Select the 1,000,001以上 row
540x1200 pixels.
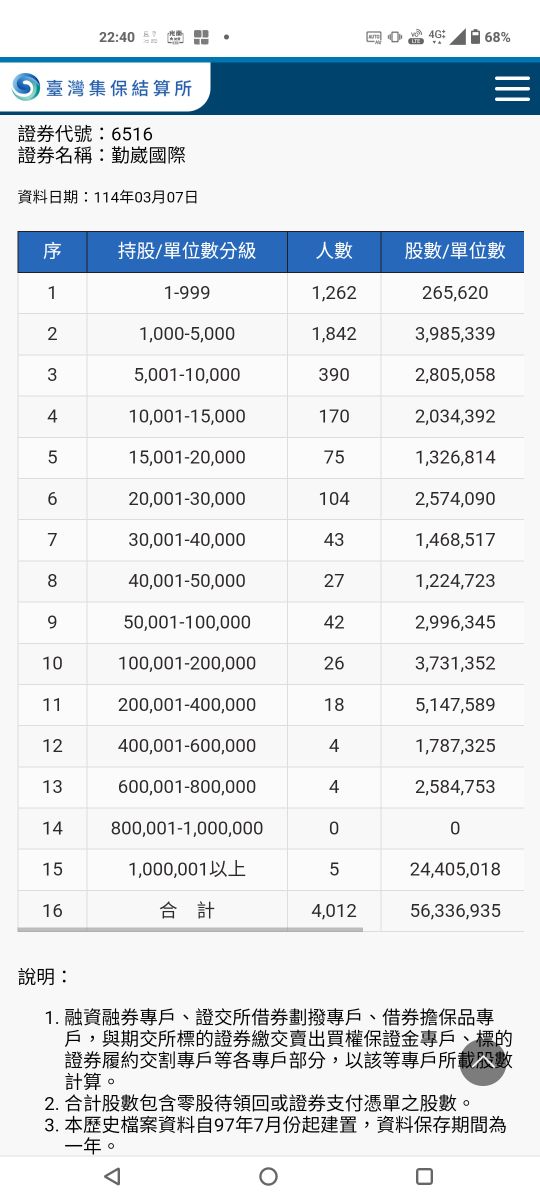270,869
